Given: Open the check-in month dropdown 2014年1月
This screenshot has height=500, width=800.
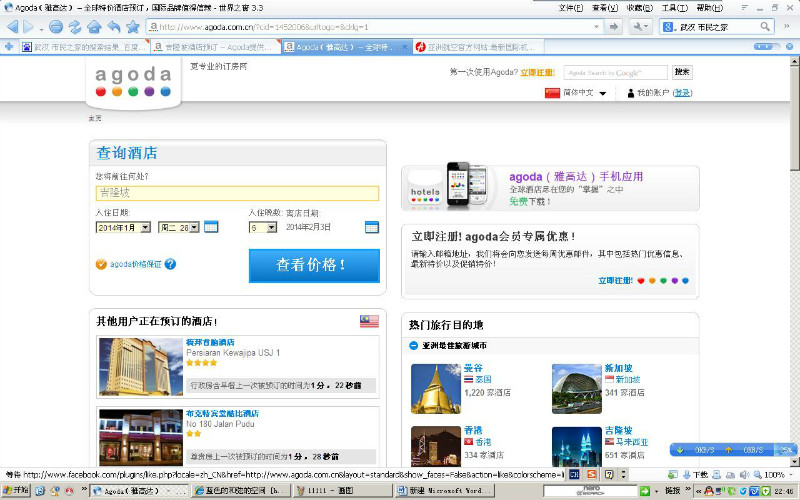Looking at the screenshot, I should [x=125, y=227].
